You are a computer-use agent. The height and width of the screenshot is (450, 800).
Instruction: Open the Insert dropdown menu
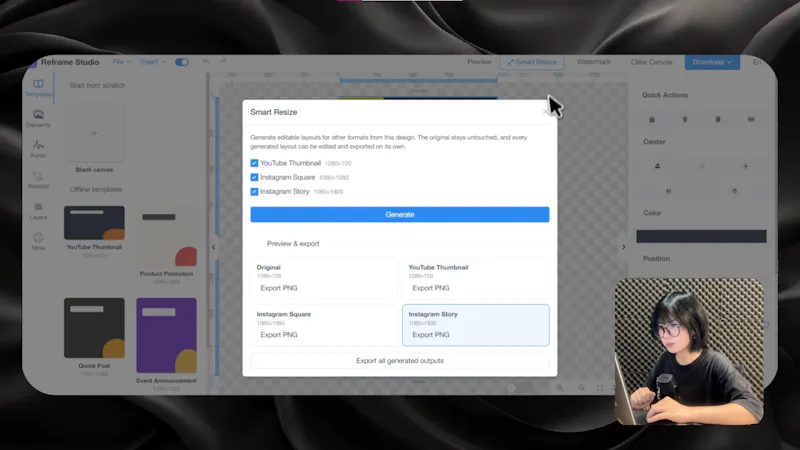(153, 62)
